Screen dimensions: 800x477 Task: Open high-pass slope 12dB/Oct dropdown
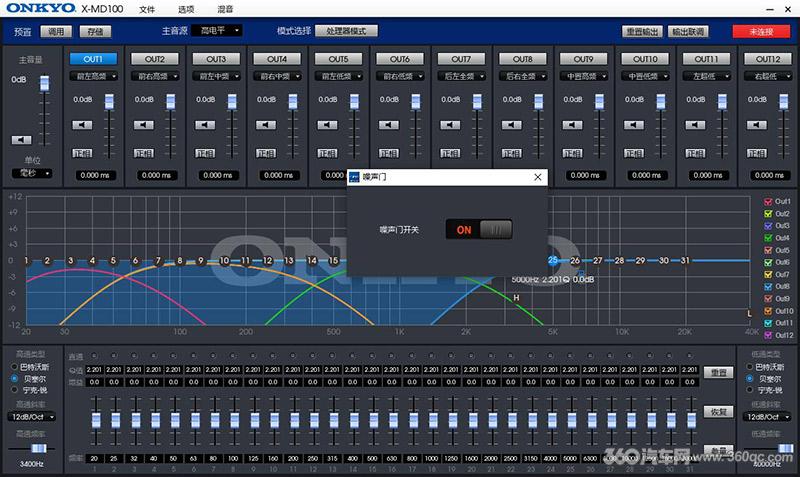32,417
